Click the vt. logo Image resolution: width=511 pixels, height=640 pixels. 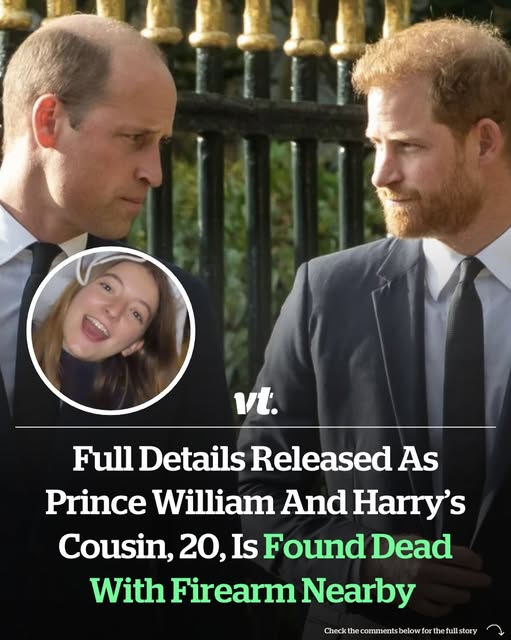256,401
